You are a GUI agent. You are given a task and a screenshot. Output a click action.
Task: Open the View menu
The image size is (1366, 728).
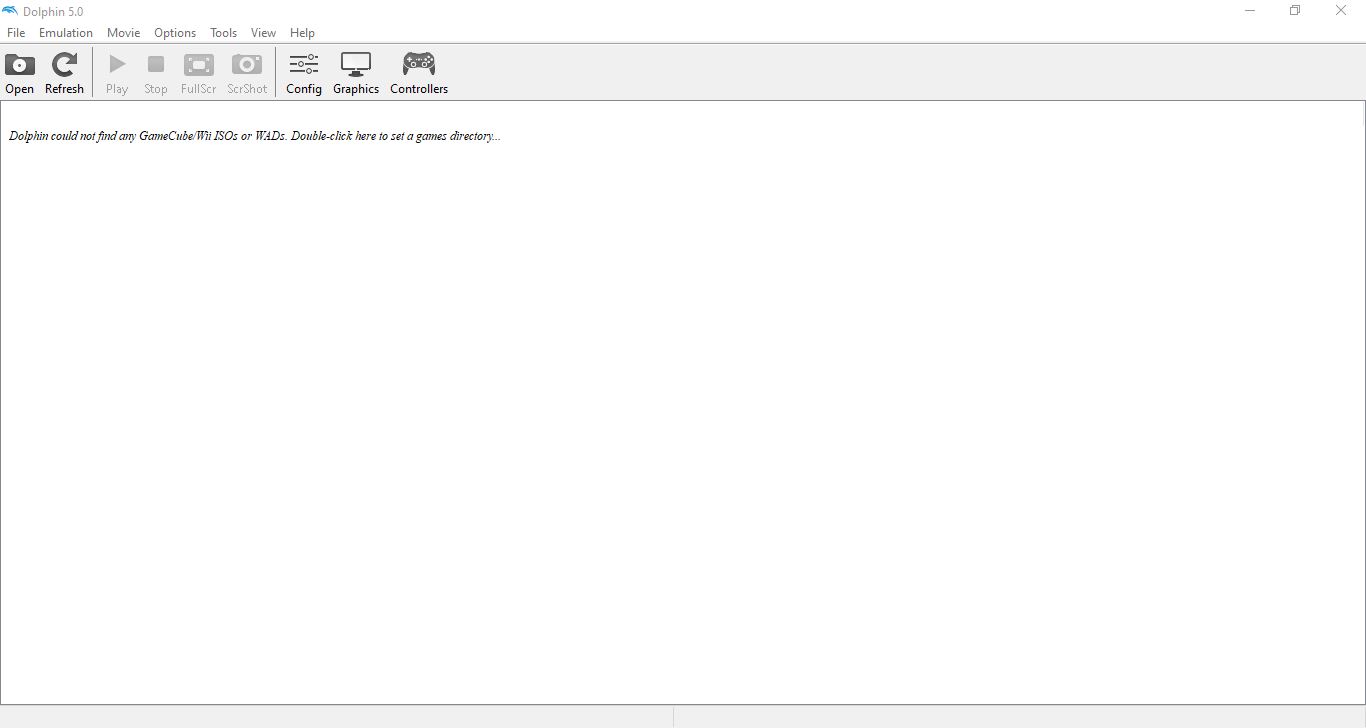coord(263,33)
